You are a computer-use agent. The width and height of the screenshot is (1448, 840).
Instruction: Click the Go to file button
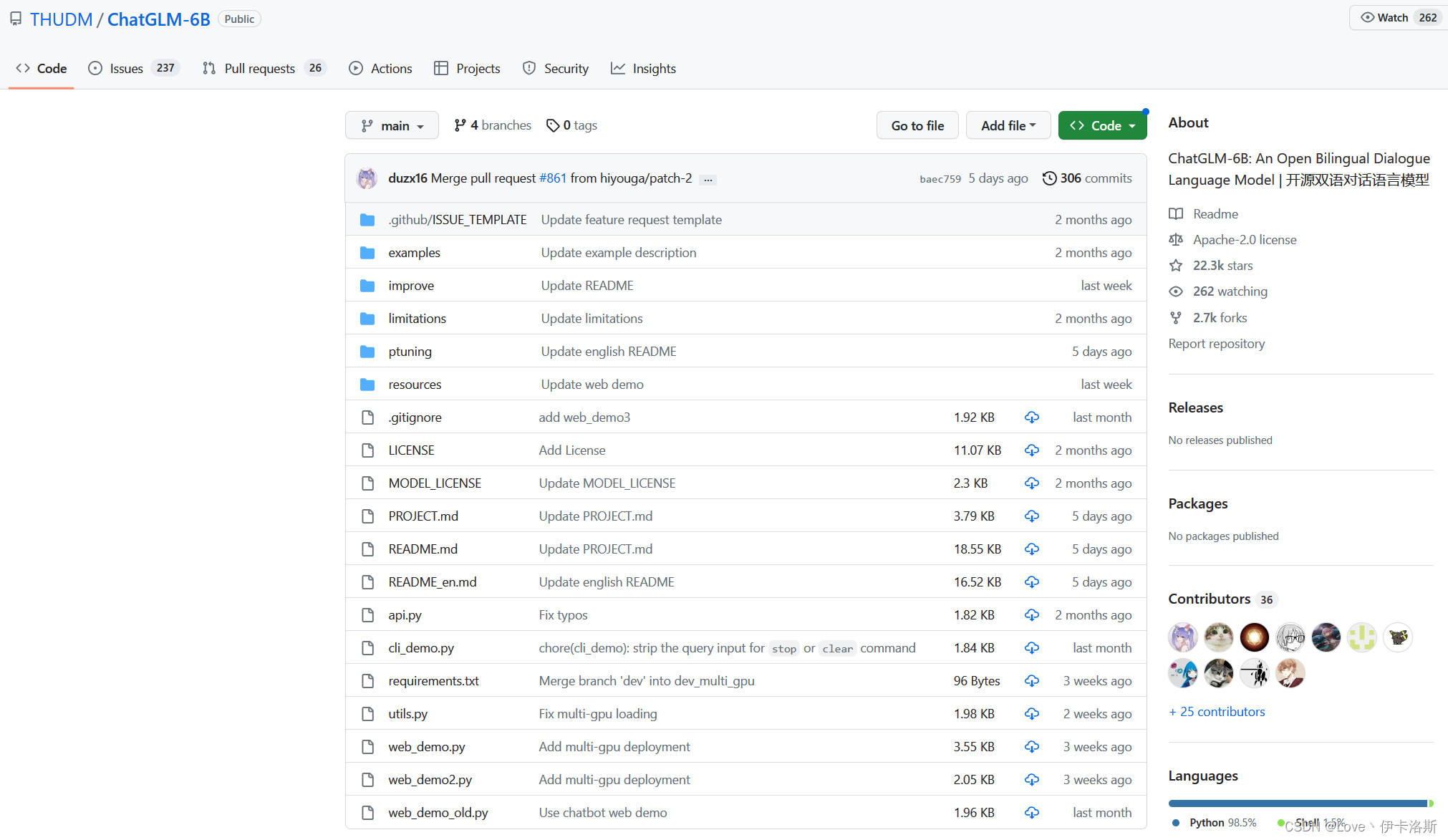[917, 125]
